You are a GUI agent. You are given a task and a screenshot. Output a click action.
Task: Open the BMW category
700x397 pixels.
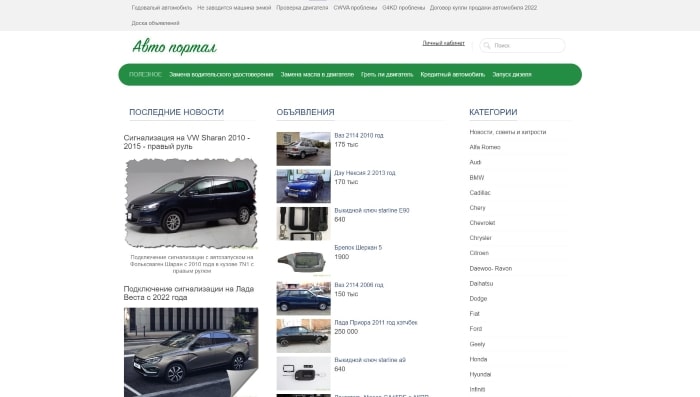477,178
